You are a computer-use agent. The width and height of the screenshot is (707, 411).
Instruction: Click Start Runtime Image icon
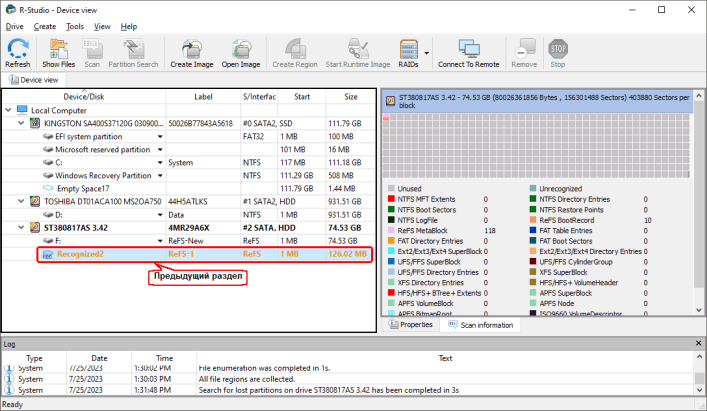coord(358,49)
